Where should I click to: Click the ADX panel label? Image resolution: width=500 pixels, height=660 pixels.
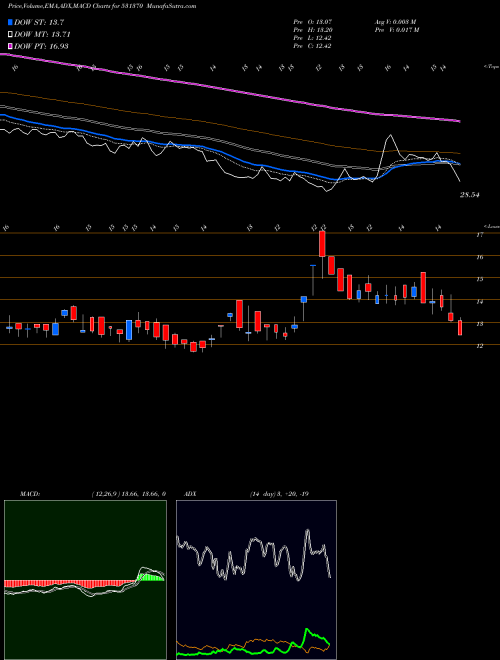[191, 494]
